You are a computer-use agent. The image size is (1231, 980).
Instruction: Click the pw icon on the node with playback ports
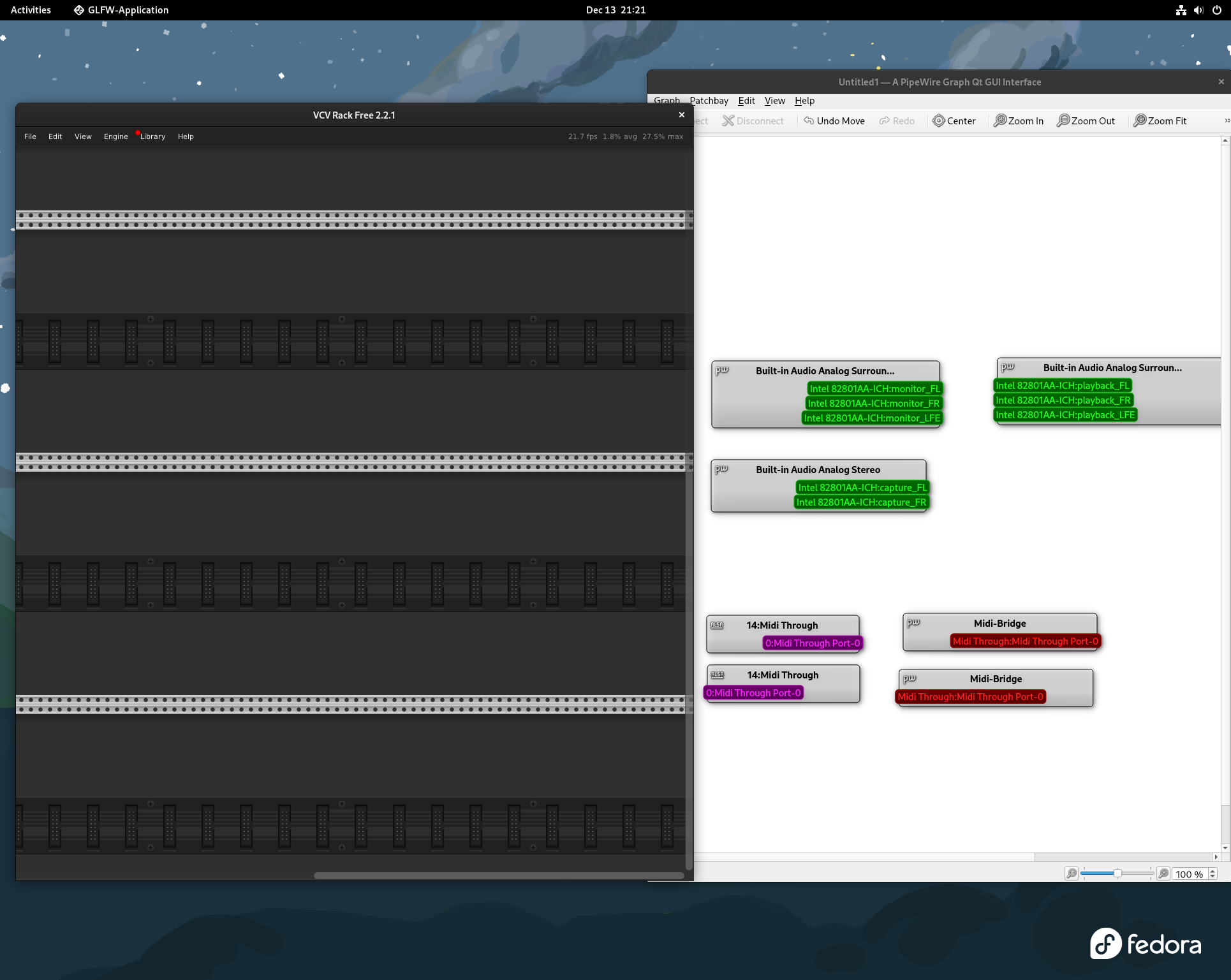pyautogui.click(x=1008, y=367)
